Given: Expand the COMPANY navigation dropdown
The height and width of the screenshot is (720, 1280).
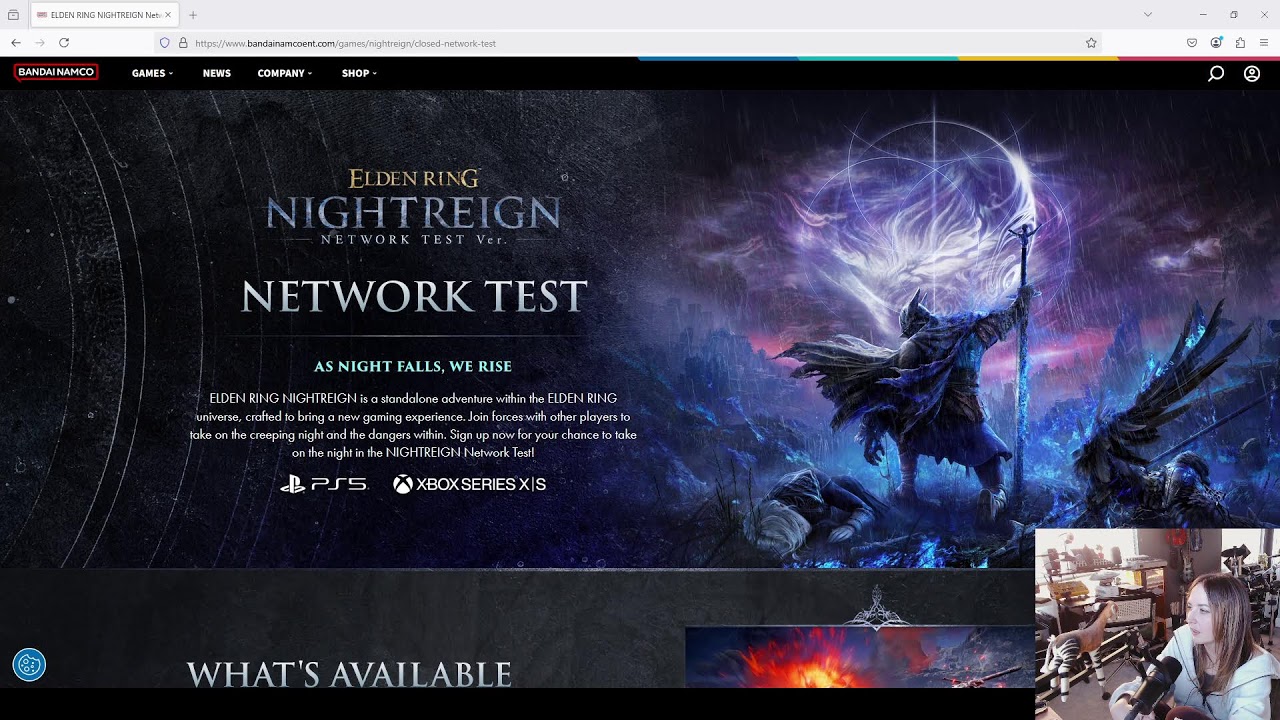Looking at the screenshot, I should click(x=285, y=73).
